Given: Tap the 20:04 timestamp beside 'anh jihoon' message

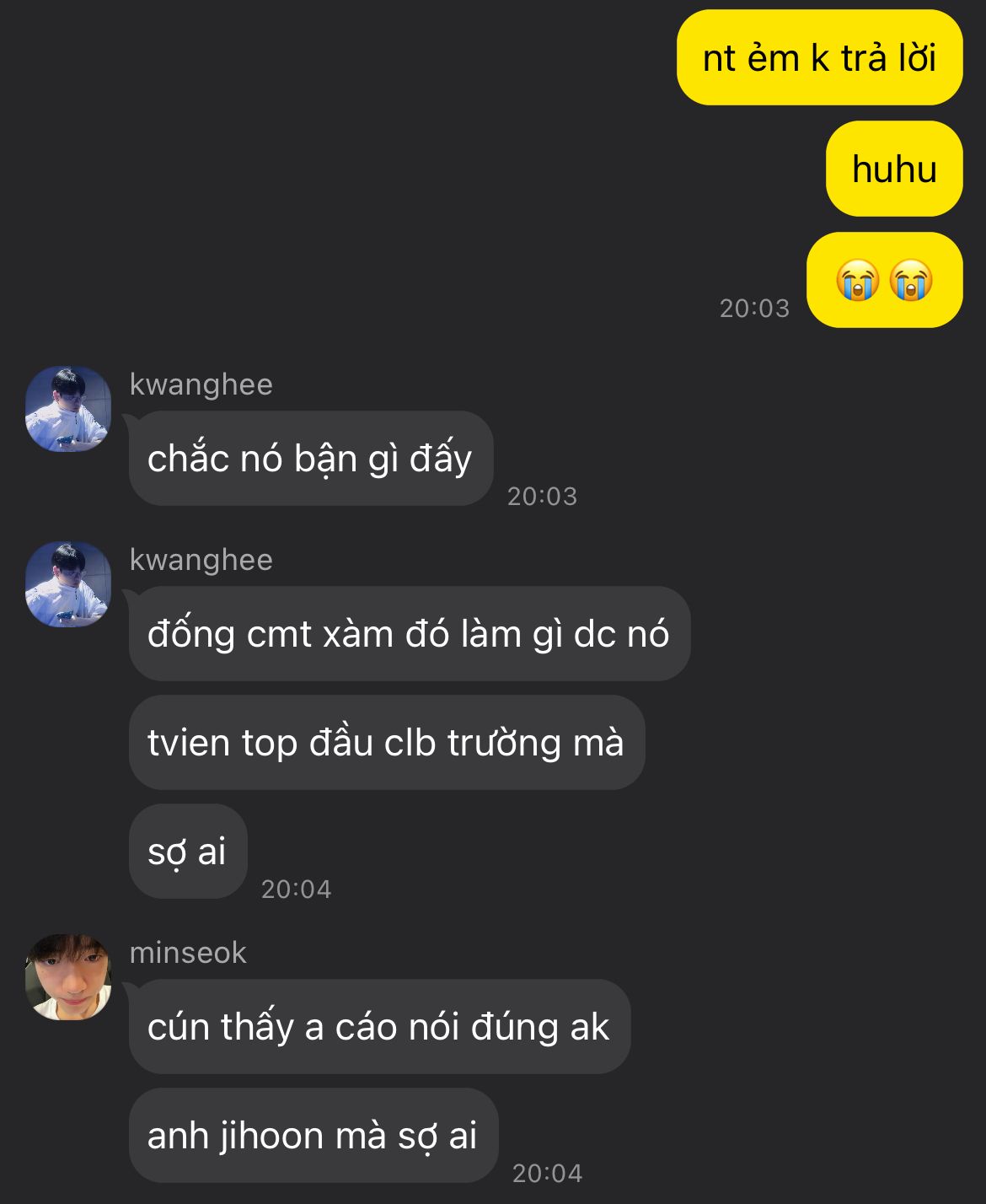Looking at the screenshot, I should pos(547,1174).
